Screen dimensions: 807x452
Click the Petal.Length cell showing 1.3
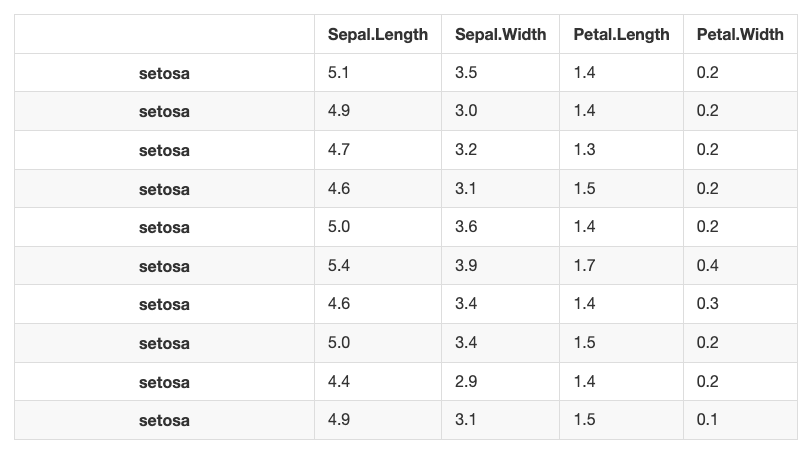621,150
